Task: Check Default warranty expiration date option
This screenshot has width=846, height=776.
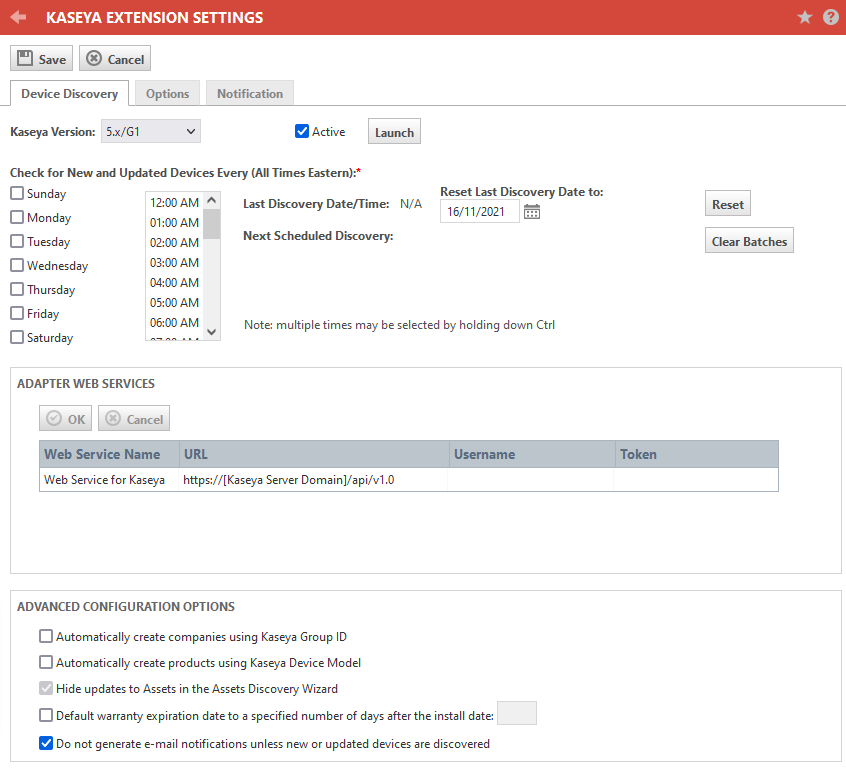Action: pyautogui.click(x=46, y=715)
